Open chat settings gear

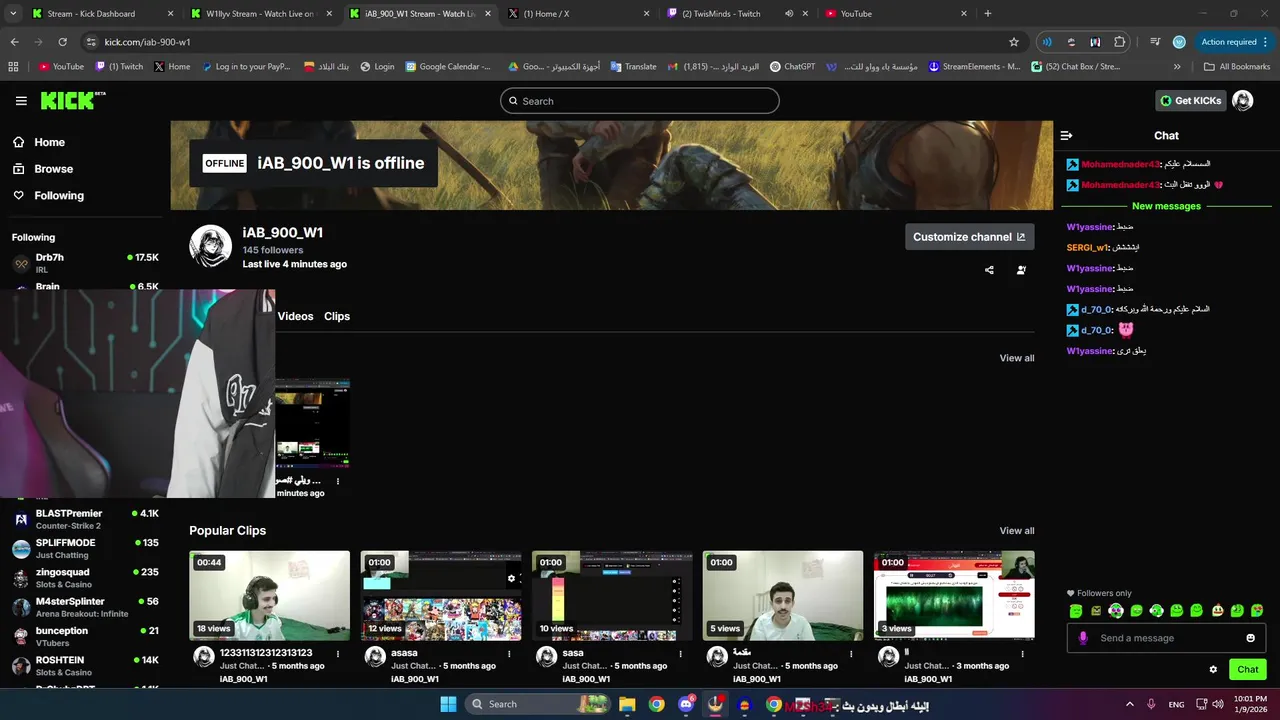coord(1213,670)
